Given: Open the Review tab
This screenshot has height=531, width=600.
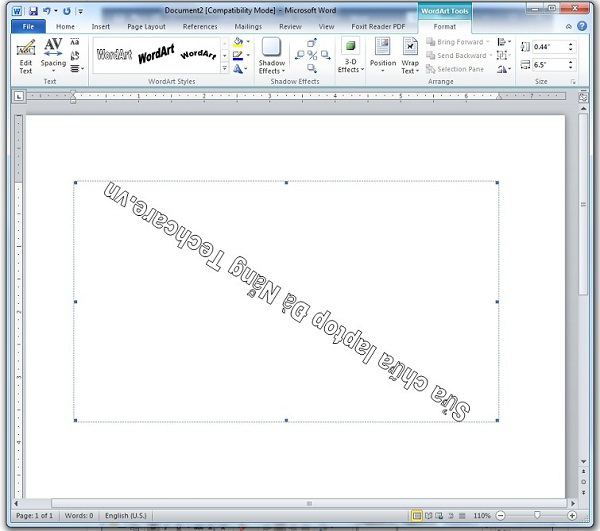Looking at the screenshot, I should (290, 26).
